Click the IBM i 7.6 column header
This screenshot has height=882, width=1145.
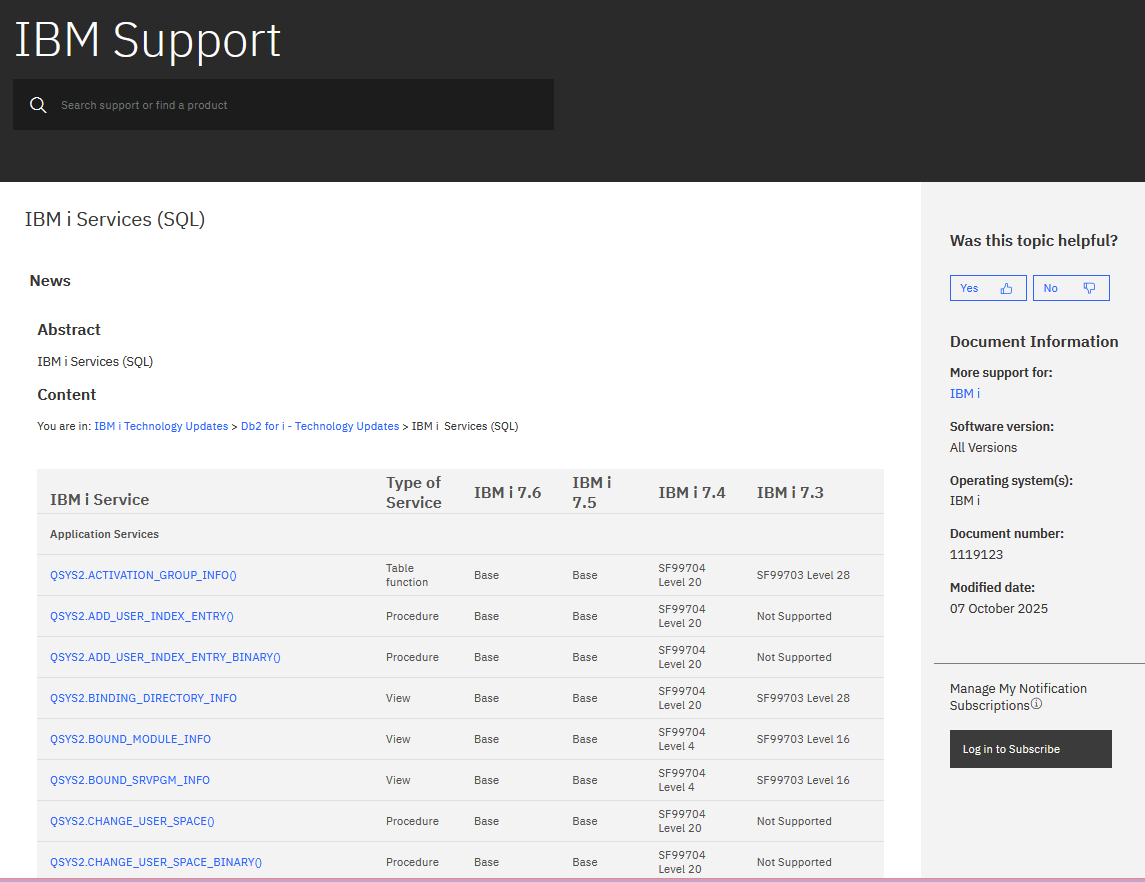[x=508, y=492]
